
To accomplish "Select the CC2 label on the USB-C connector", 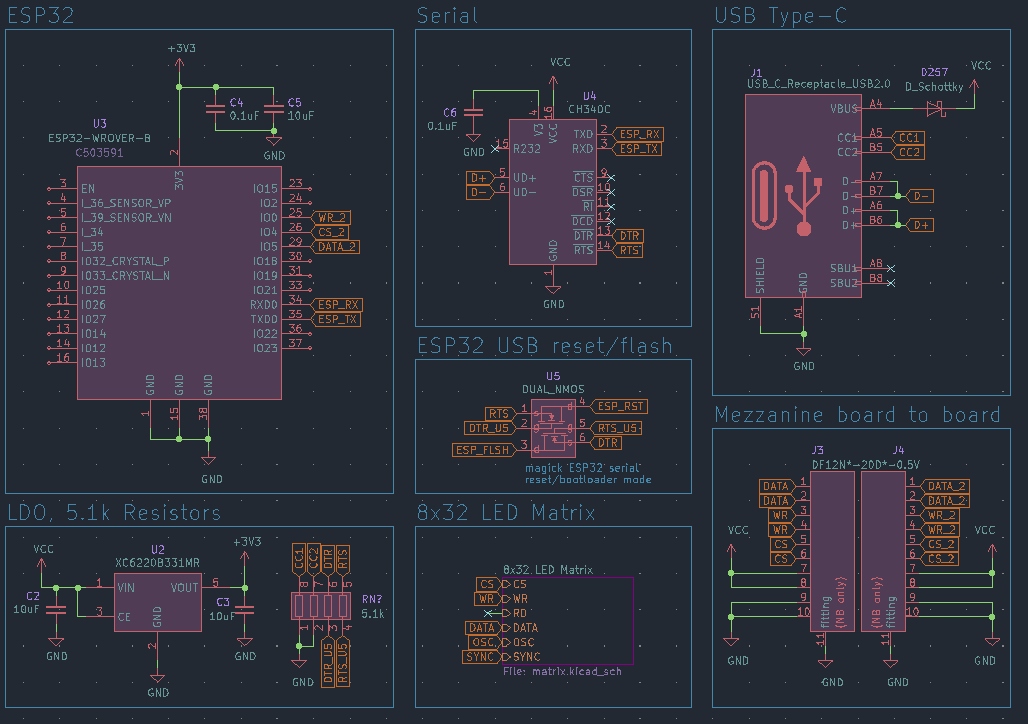I will [x=909, y=152].
